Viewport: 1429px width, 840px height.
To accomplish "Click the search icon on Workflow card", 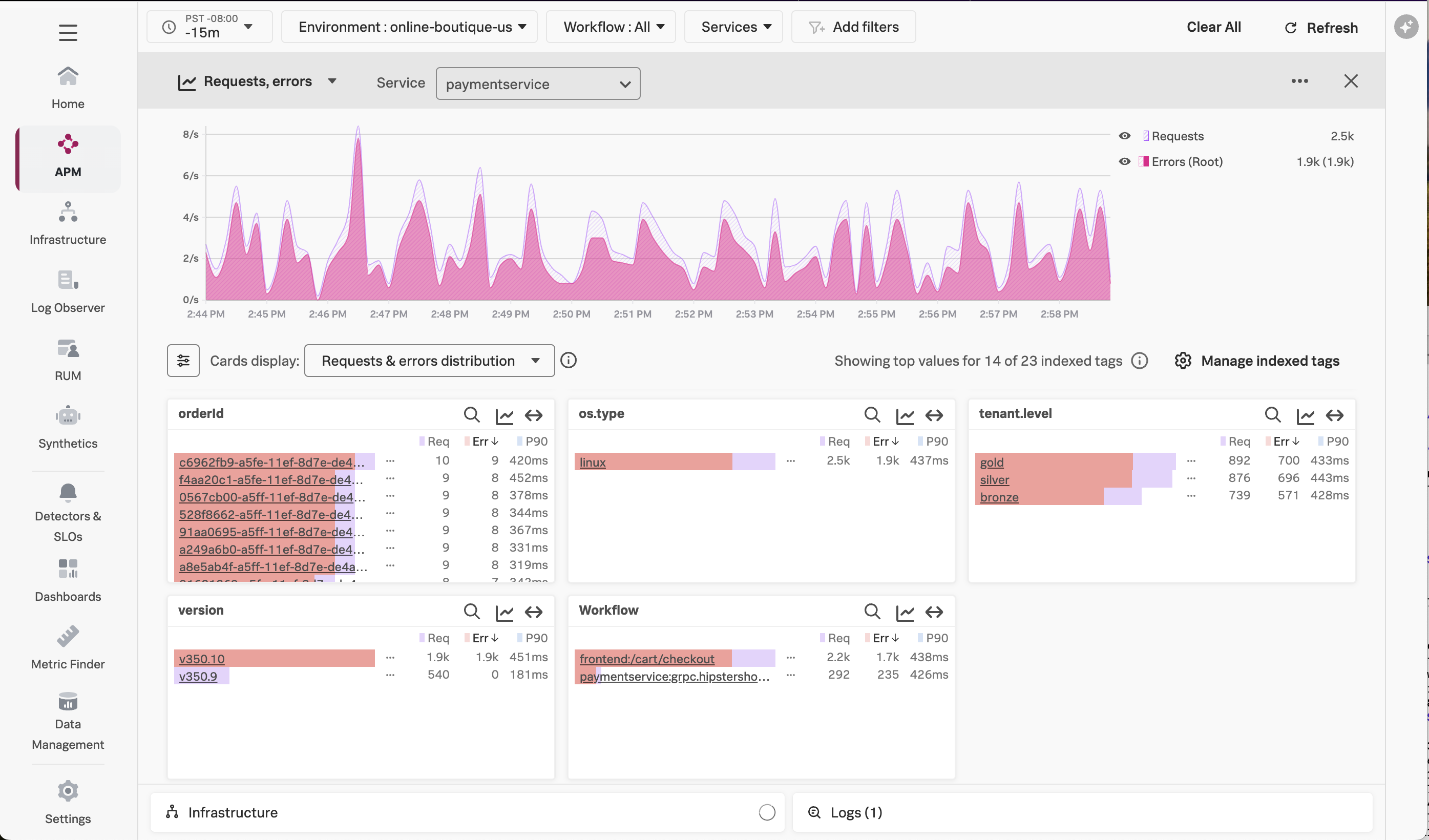I will click(x=872, y=612).
